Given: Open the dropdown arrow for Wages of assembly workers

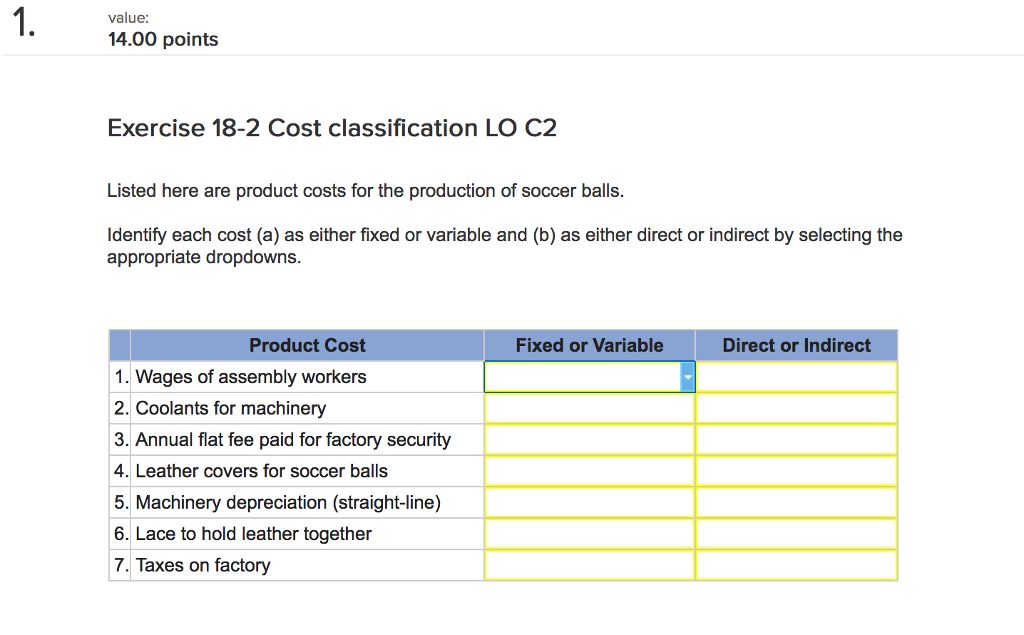Looking at the screenshot, I should tap(686, 376).
